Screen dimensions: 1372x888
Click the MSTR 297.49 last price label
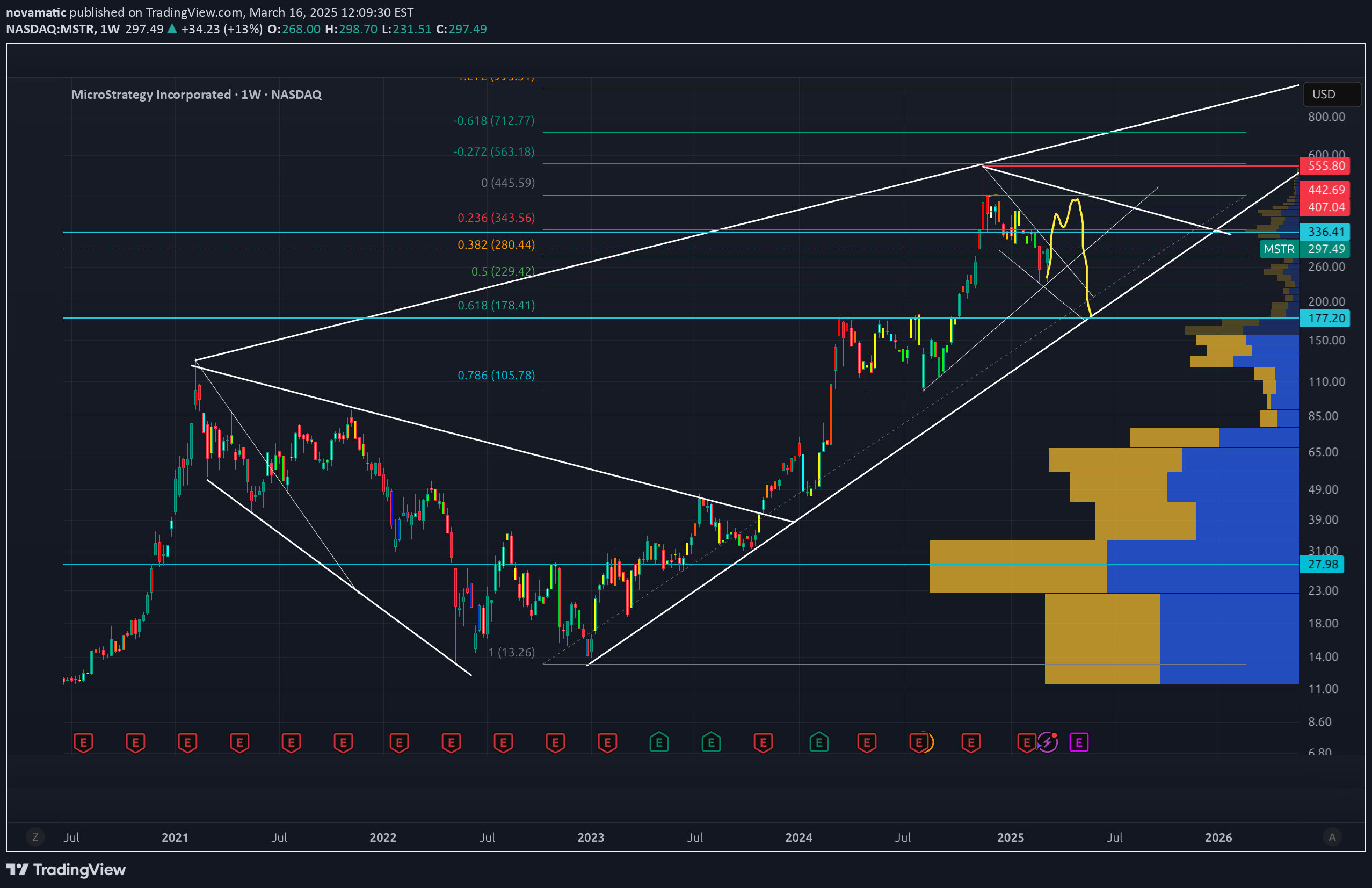(x=1304, y=249)
